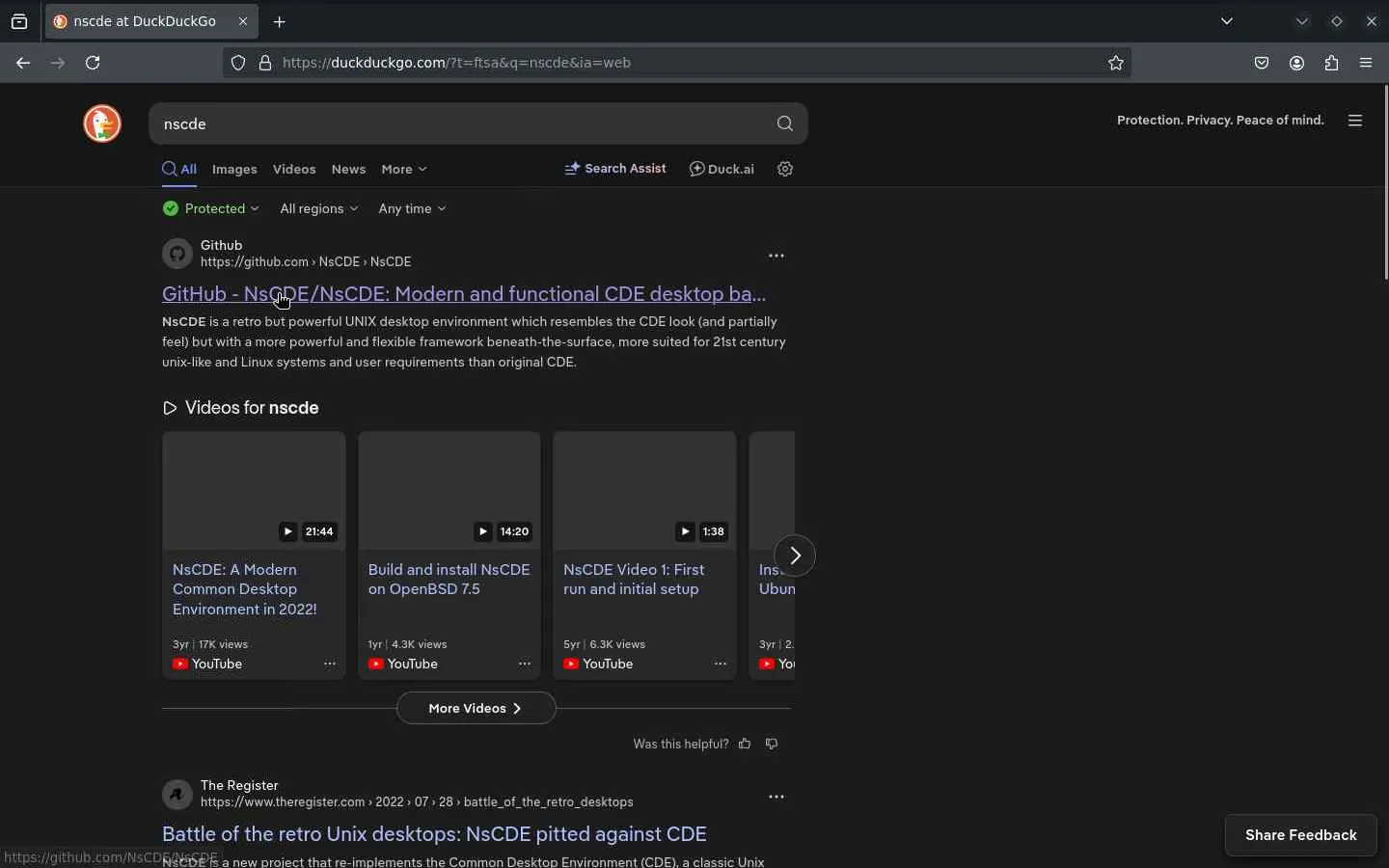Switch to the All results tab
Screen dimensions: 1389x868
pos(179,170)
